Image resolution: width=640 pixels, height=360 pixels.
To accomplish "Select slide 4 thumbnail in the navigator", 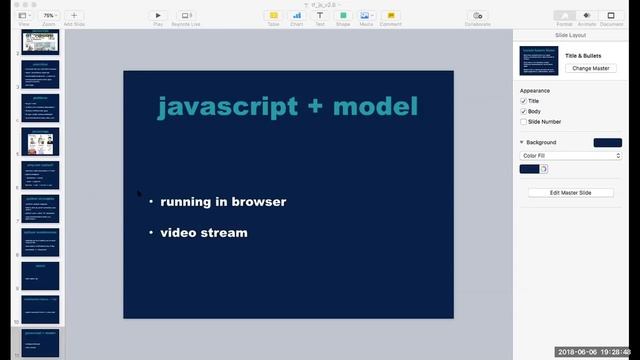I will point(40,108).
